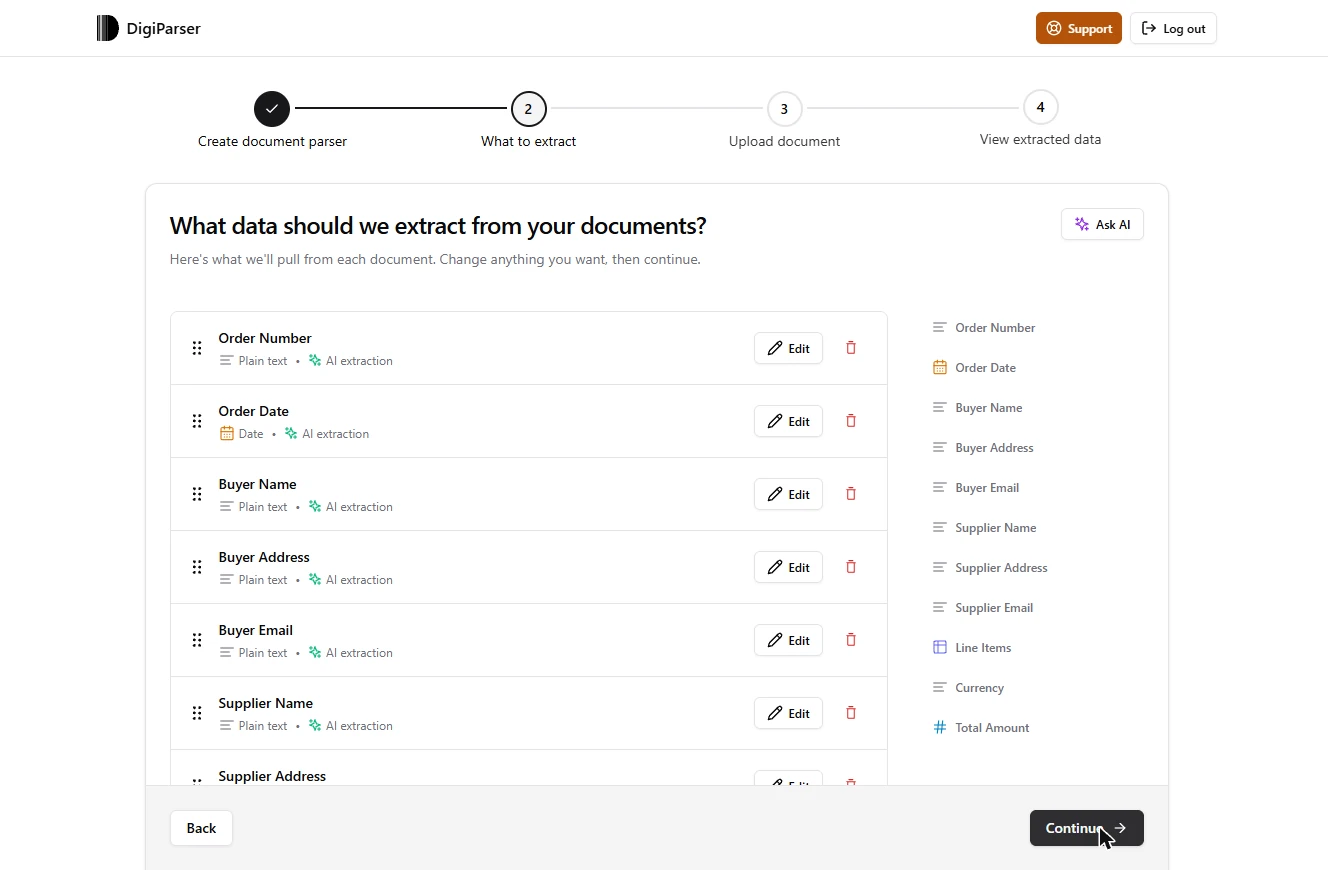Grab the Buyer Name drag handle

click(x=197, y=494)
